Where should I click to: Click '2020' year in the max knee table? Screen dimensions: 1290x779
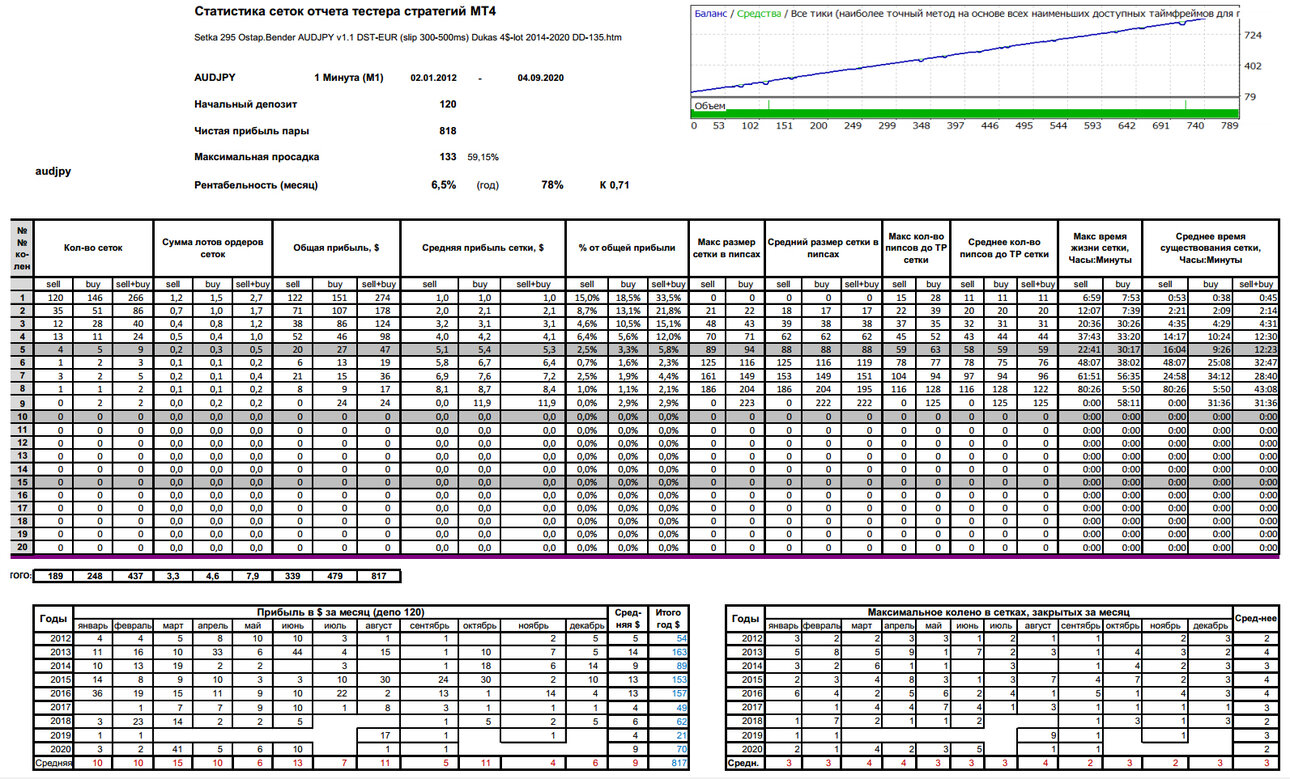tap(743, 749)
